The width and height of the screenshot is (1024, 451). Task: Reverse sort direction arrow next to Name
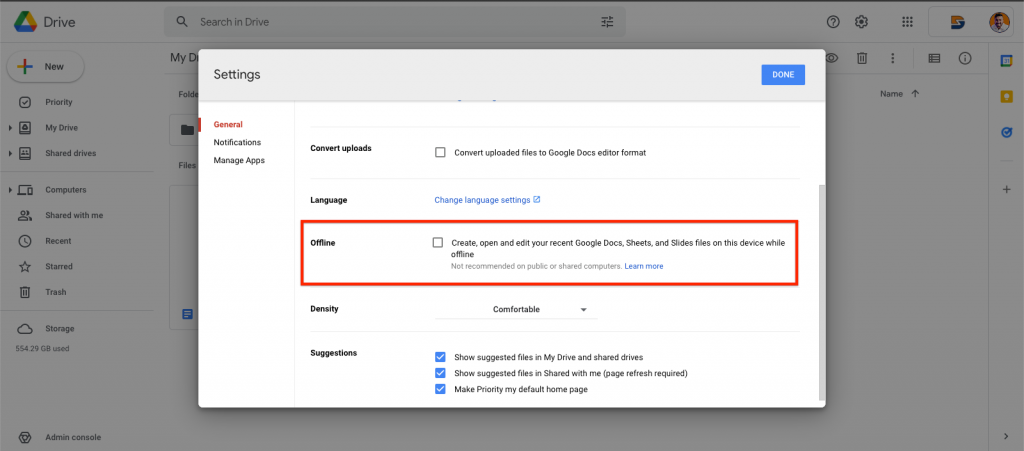(915, 94)
